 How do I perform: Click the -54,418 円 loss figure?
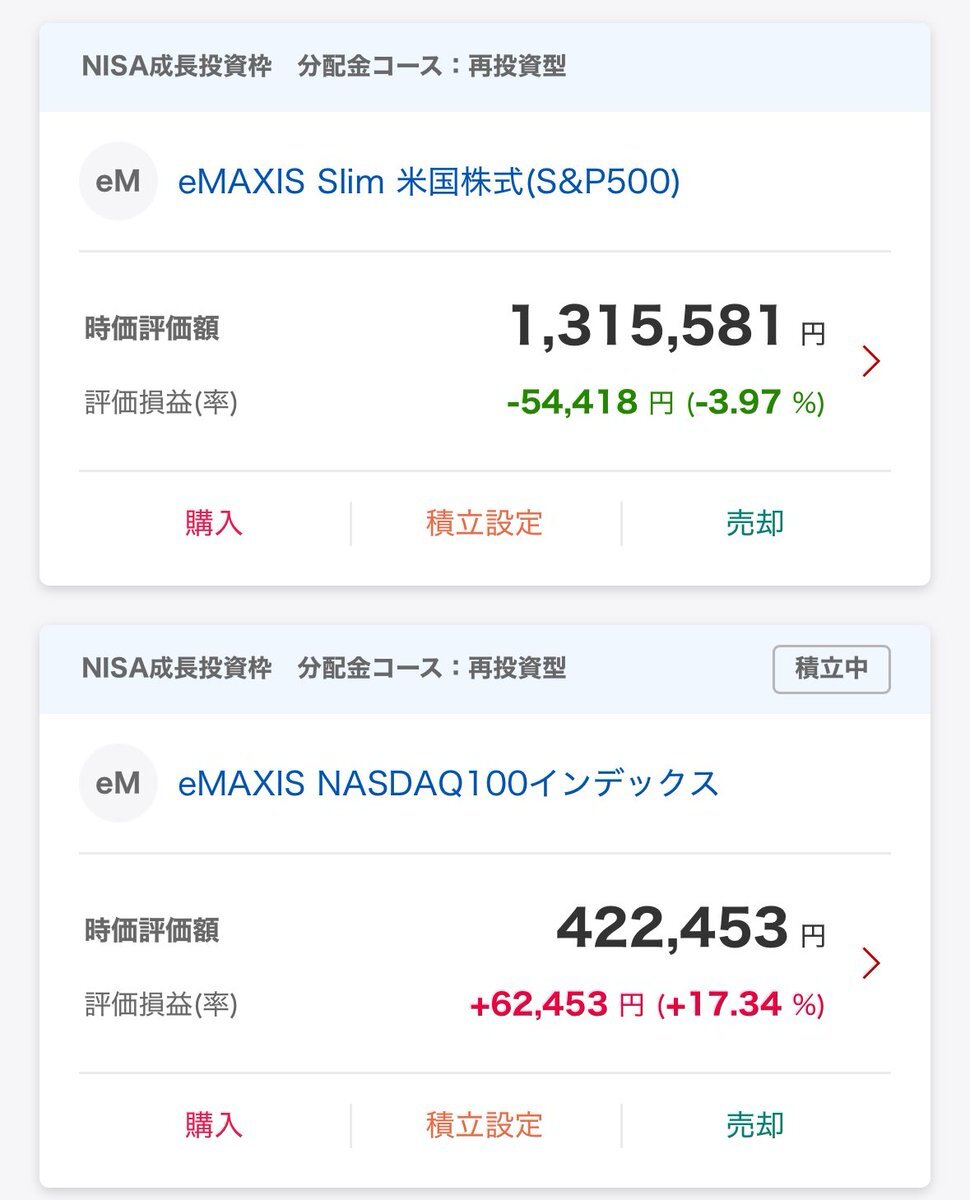click(x=590, y=402)
